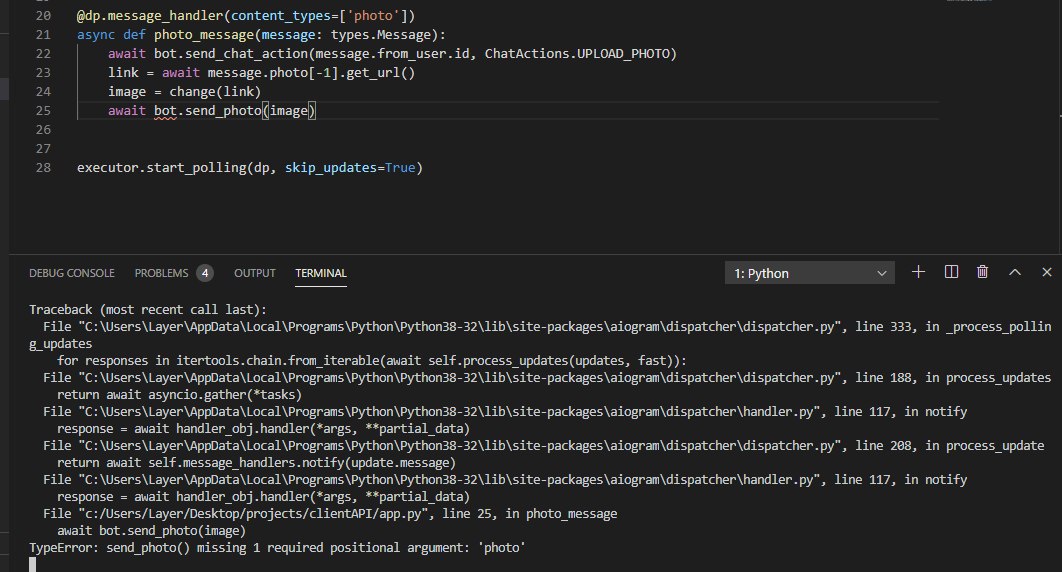Maximize panel size with up chevron
Screen dimensions: 1062x572
pos(1015,272)
